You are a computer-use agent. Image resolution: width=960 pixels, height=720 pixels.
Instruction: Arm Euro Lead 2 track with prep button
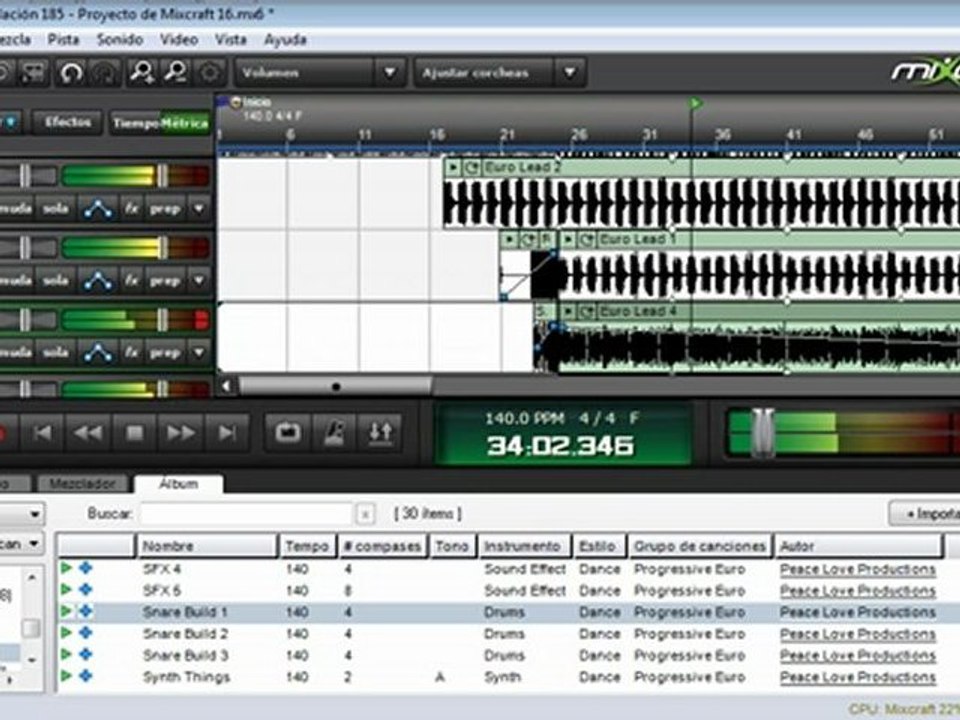[x=165, y=209]
